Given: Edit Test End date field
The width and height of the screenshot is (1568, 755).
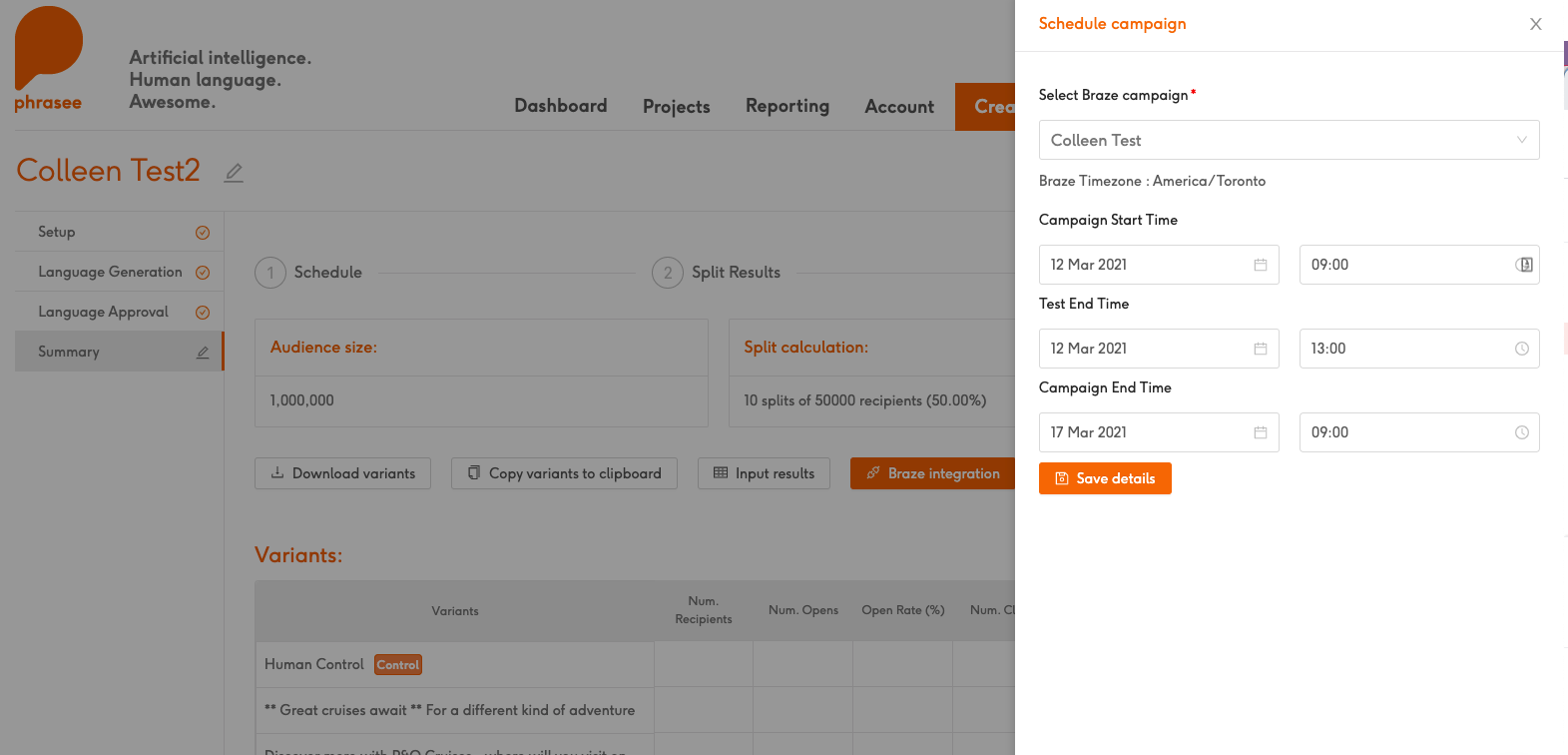Looking at the screenshot, I should click(x=1159, y=349).
